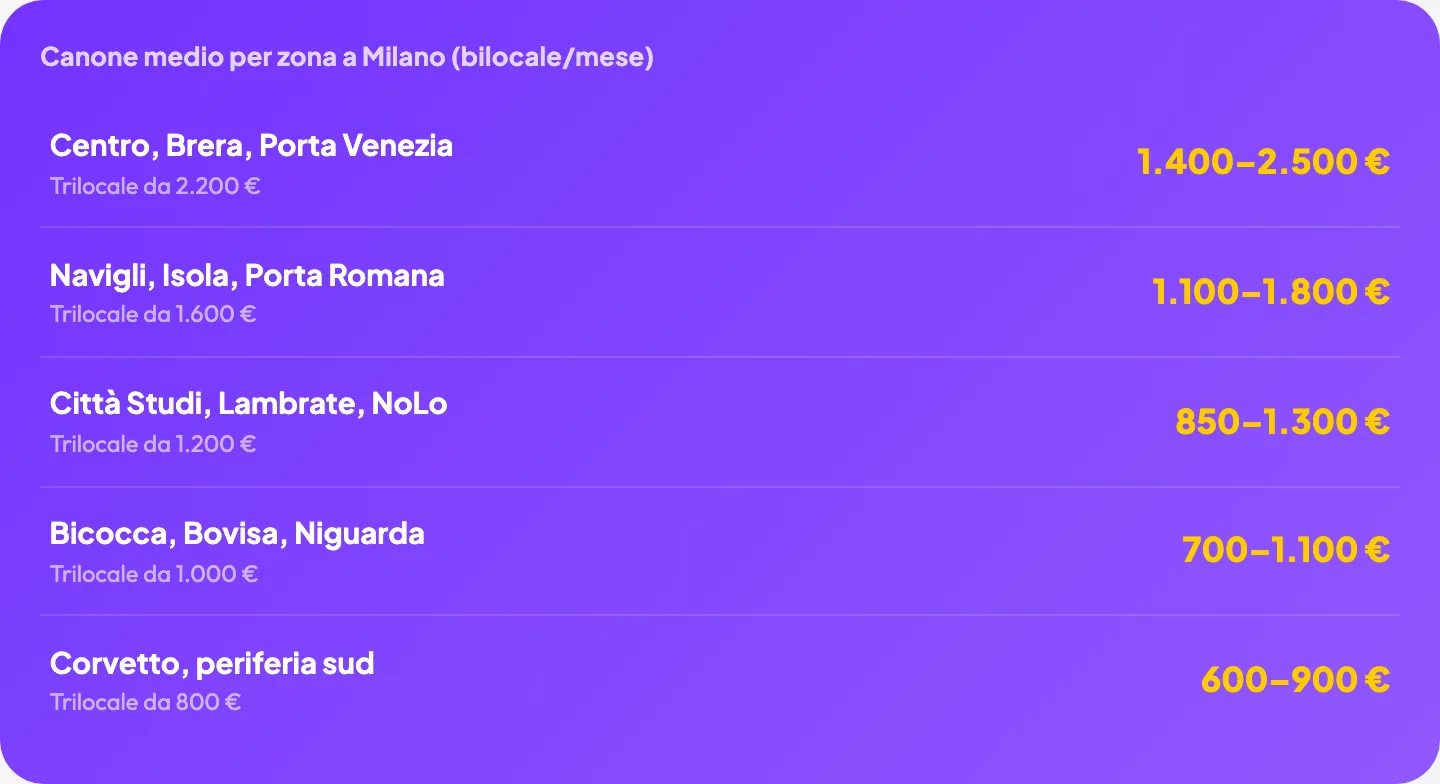Click the 'Trilocale da 800 €' subtitle
Image resolution: width=1440 pixels, height=784 pixels.
[x=146, y=702]
